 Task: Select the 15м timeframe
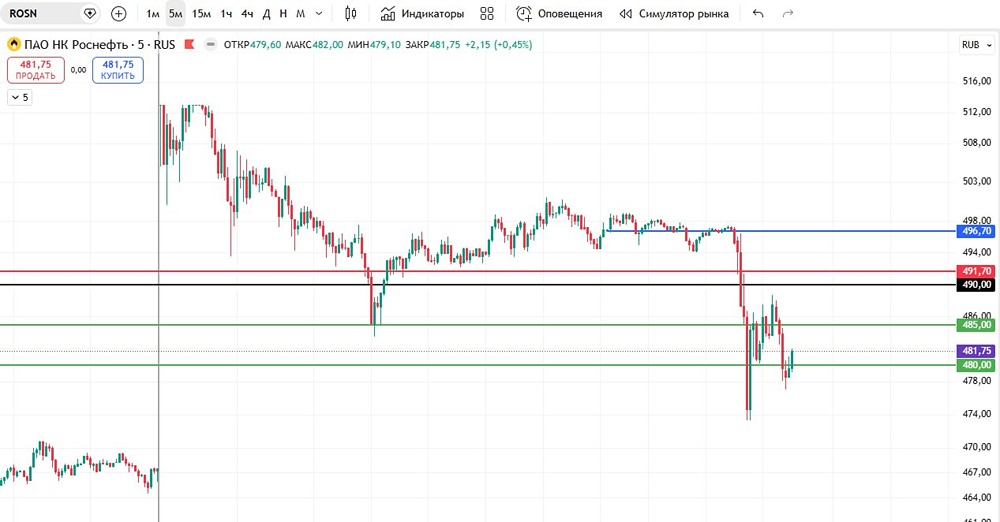[x=202, y=13]
